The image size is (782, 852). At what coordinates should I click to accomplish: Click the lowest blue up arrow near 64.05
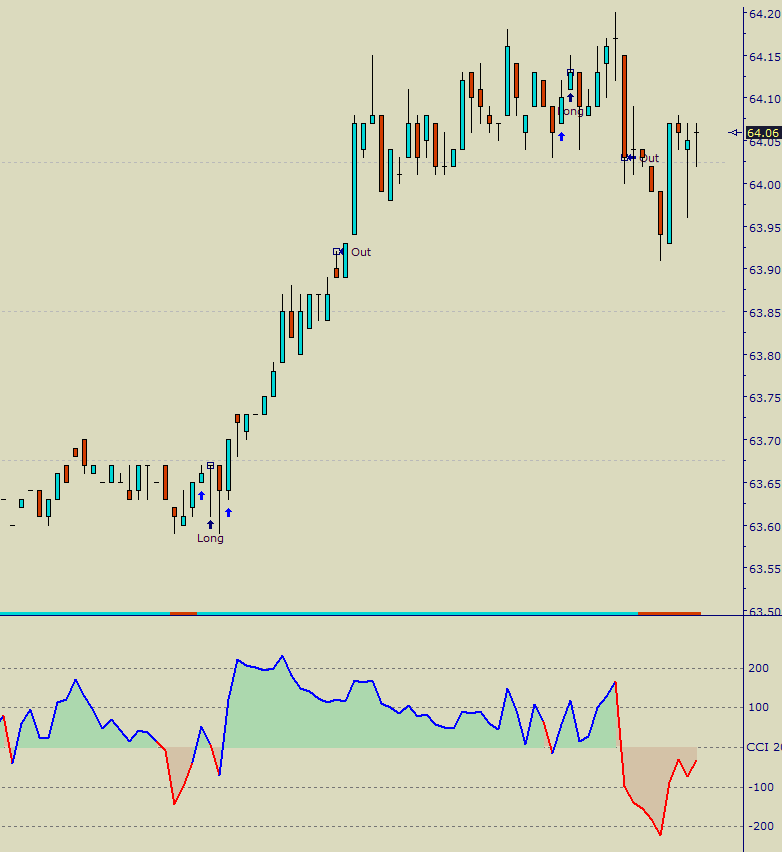[x=561, y=136]
